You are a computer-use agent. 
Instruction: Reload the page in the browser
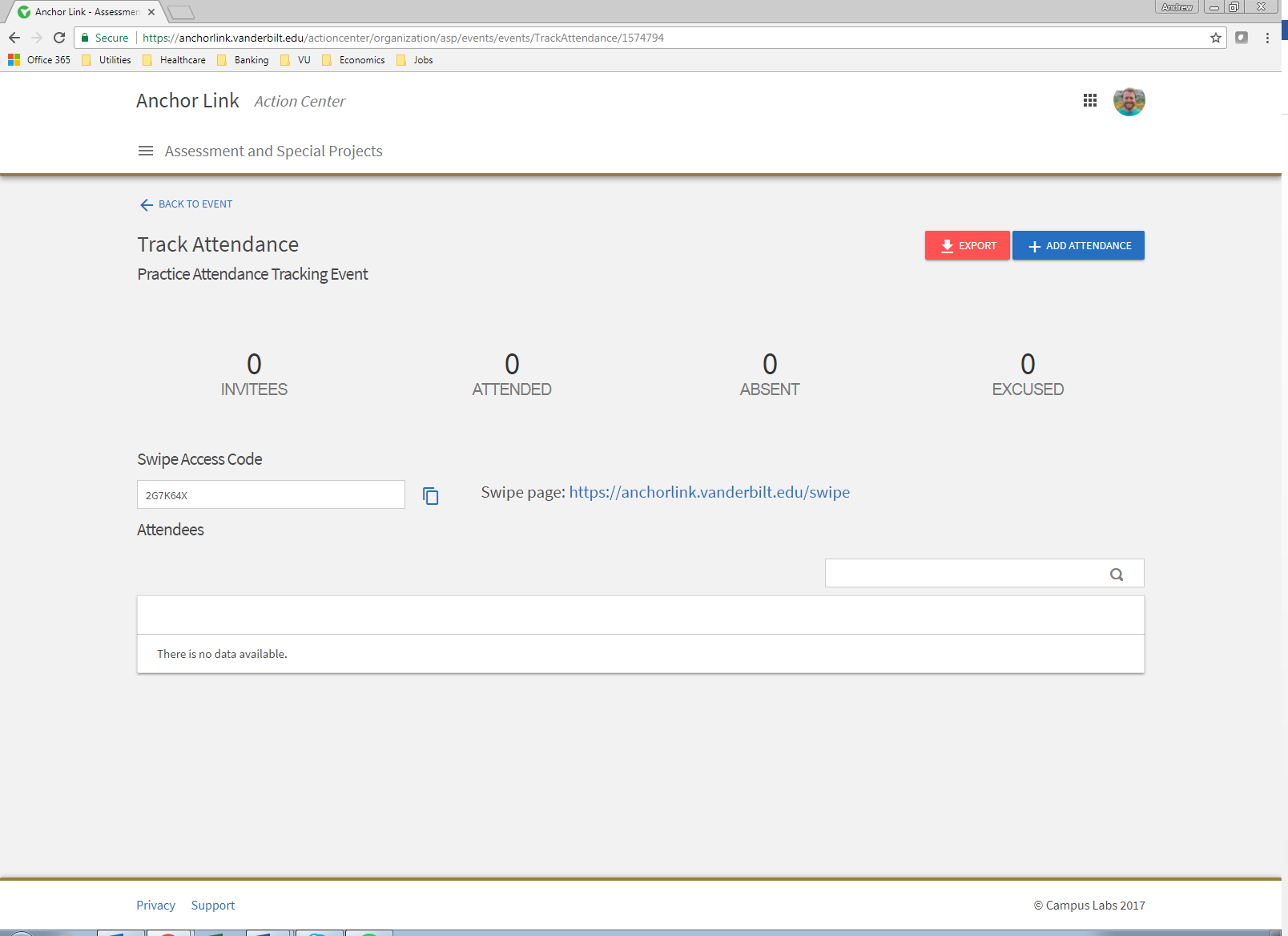click(x=59, y=38)
